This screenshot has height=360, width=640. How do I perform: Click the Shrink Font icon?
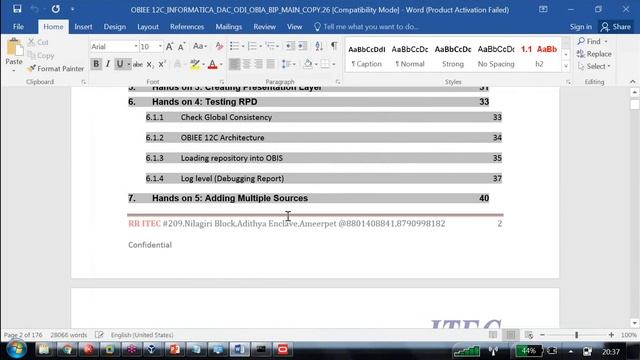click(182, 47)
